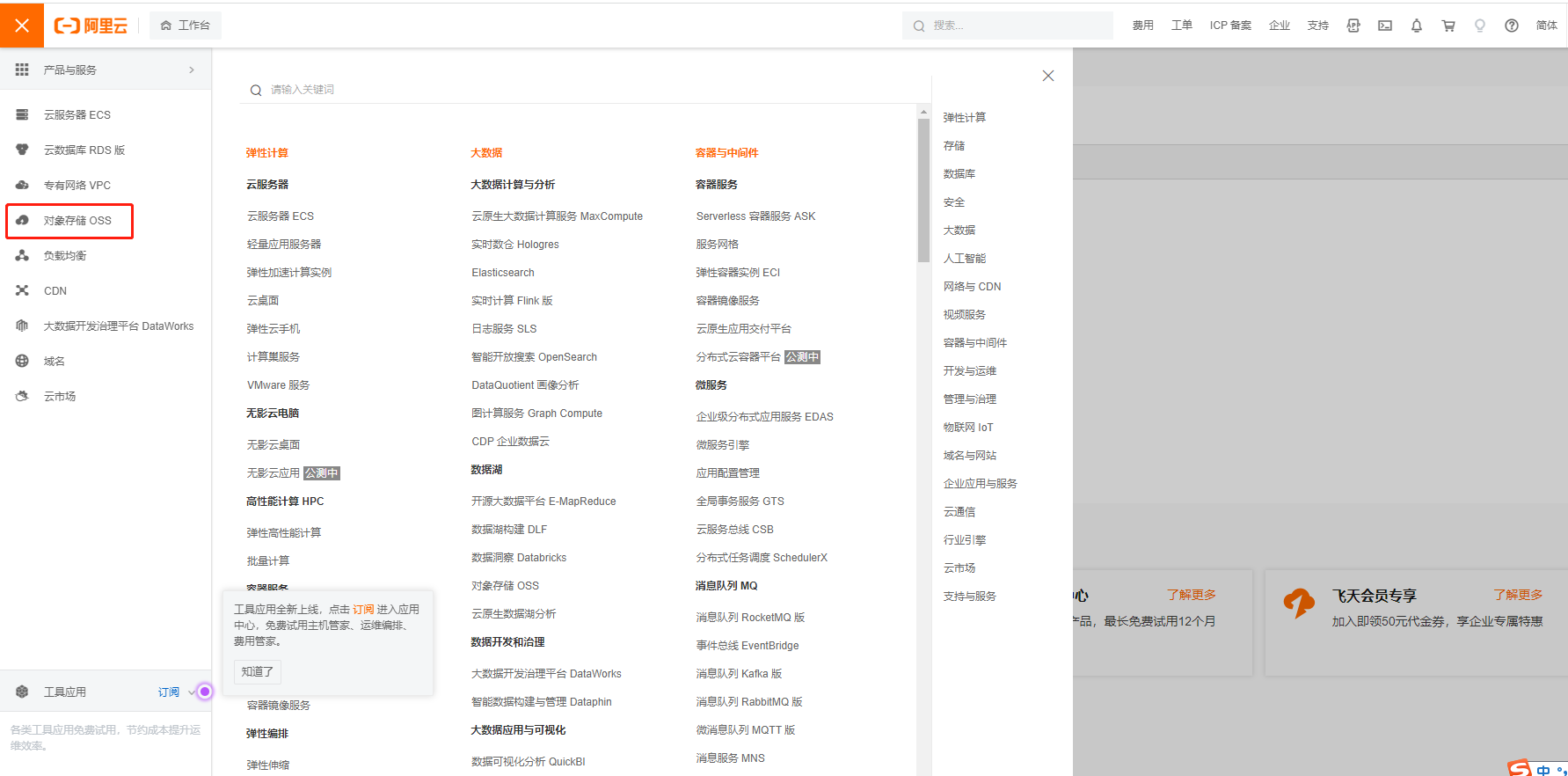Open 数据湖构建 DLF link
The width and height of the screenshot is (1568, 776).
pyautogui.click(x=509, y=530)
